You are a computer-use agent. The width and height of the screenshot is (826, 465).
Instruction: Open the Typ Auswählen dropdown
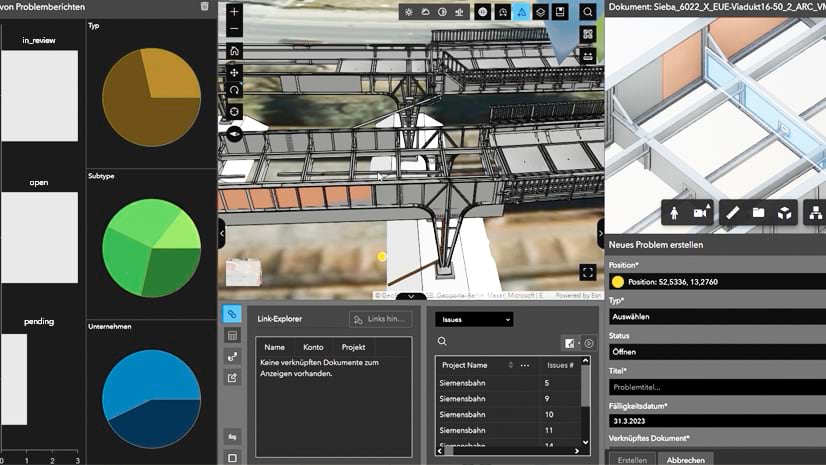click(717, 316)
